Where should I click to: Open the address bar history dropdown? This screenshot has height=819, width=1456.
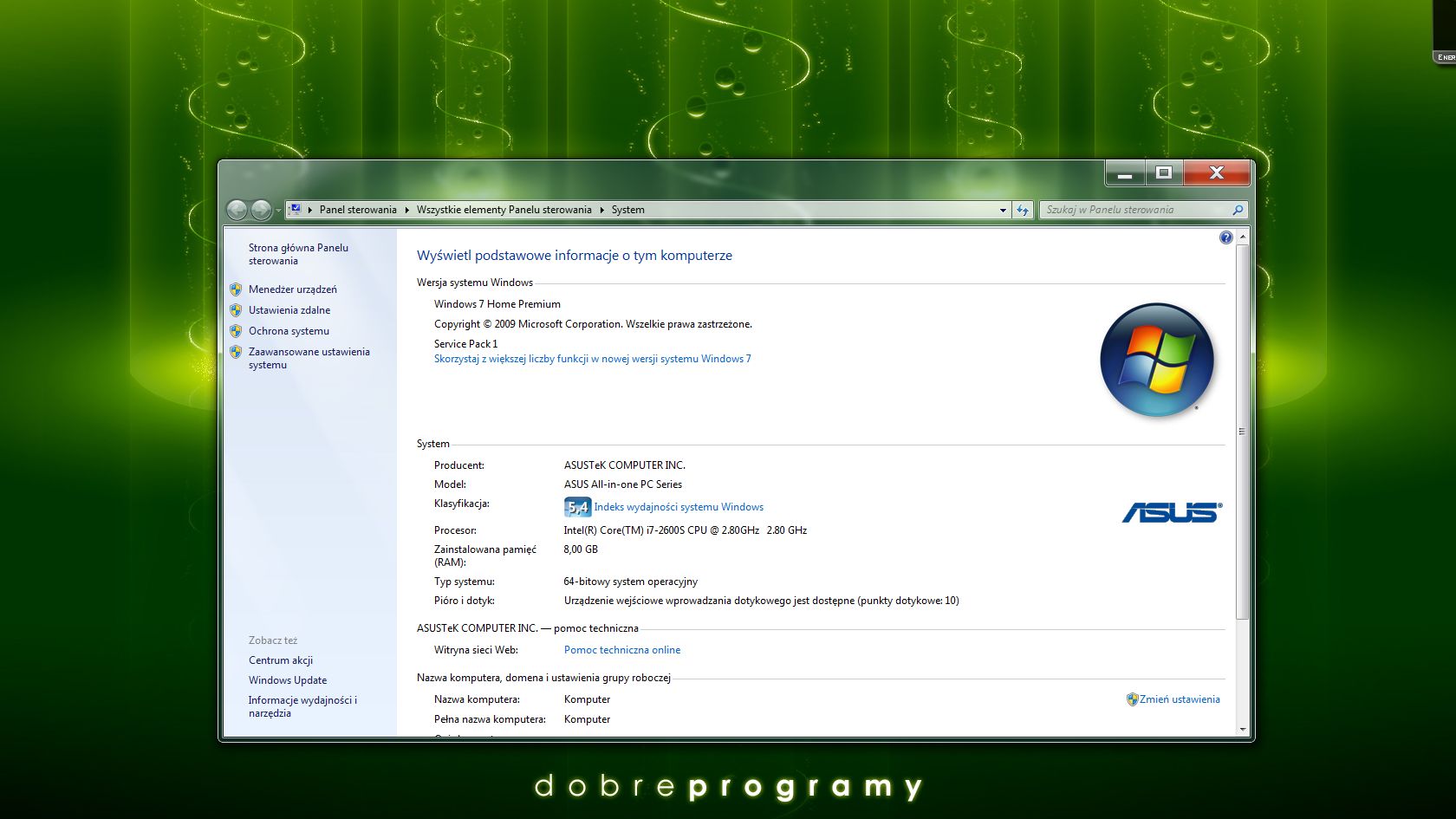pos(1003,210)
